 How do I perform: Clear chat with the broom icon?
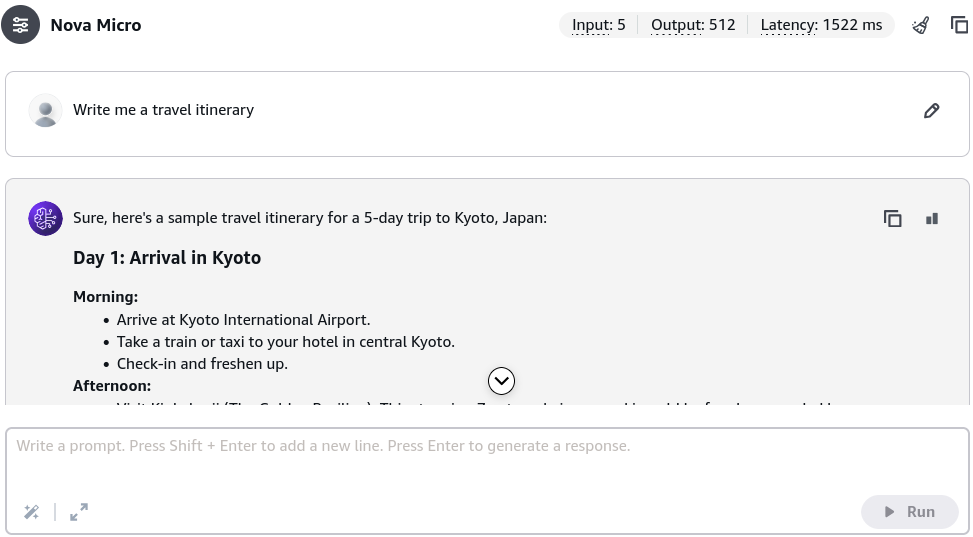(920, 25)
